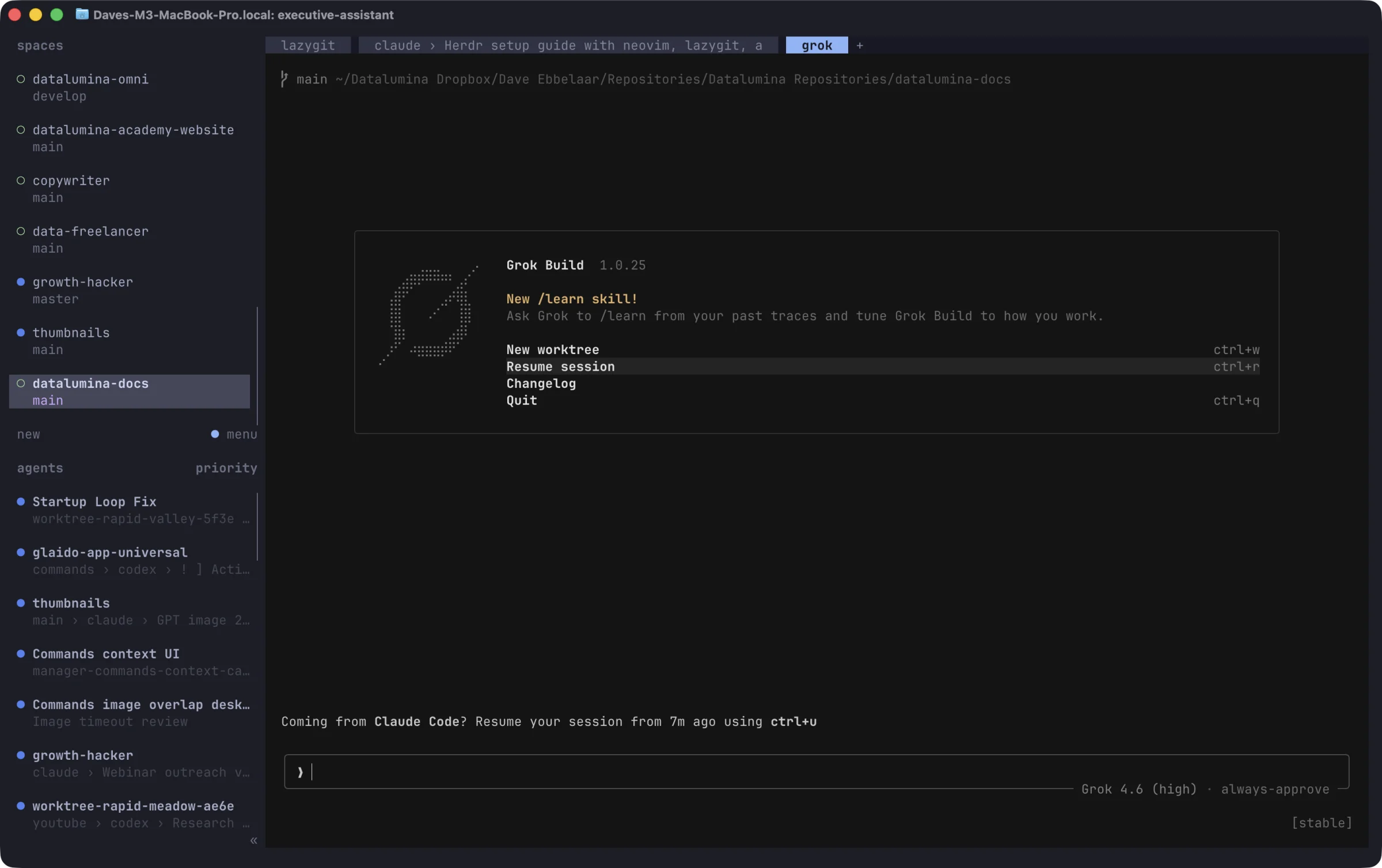Choose New worktree in Grok menu
The width and height of the screenshot is (1382, 868).
tap(883, 349)
